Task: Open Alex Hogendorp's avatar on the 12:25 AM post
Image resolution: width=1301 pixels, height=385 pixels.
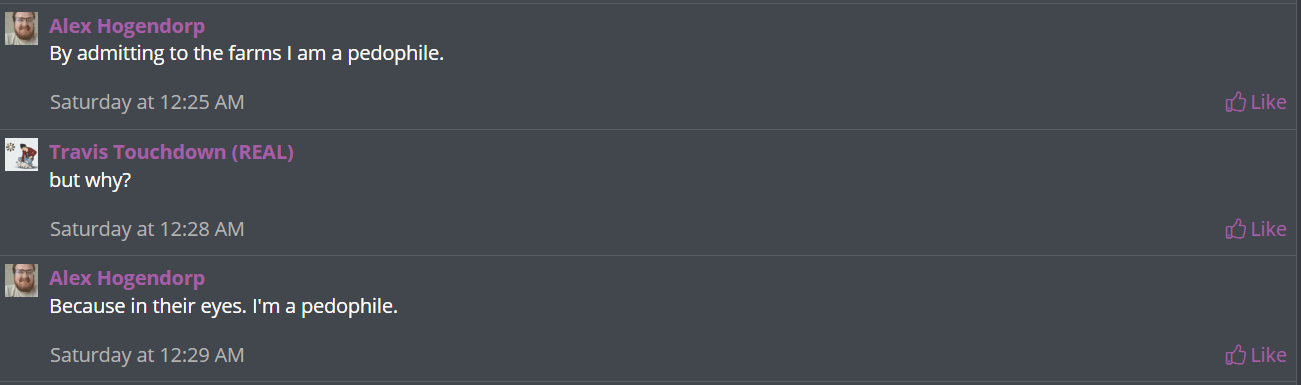Action: click(22, 28)
